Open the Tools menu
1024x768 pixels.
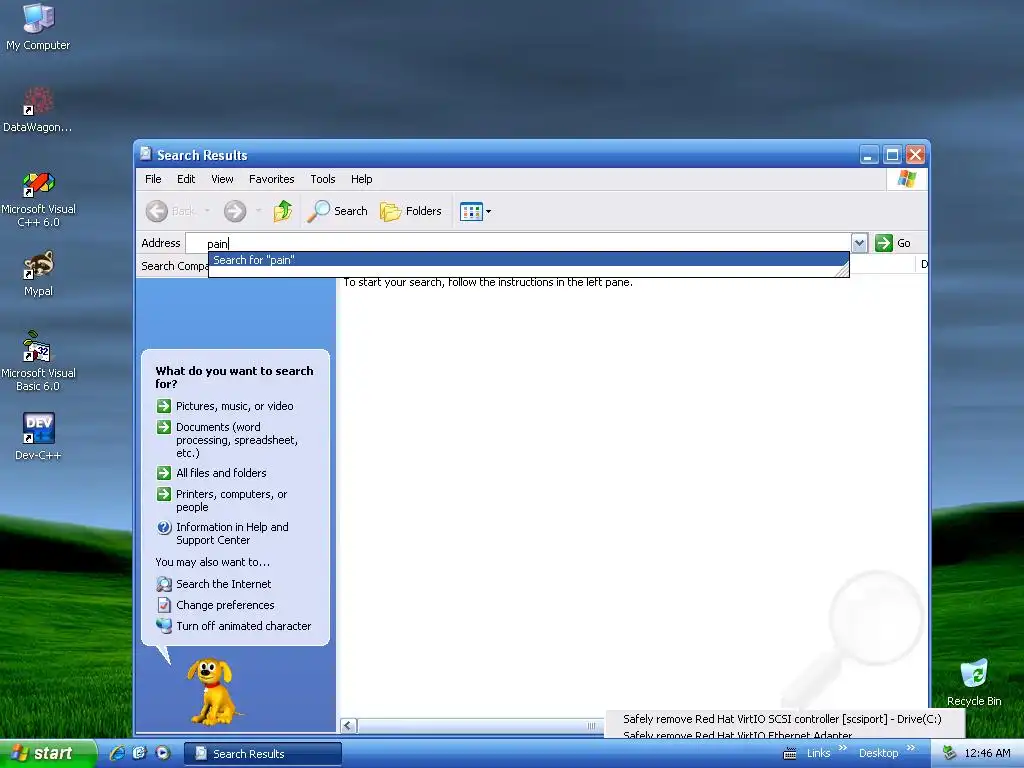tap(323, 179)
